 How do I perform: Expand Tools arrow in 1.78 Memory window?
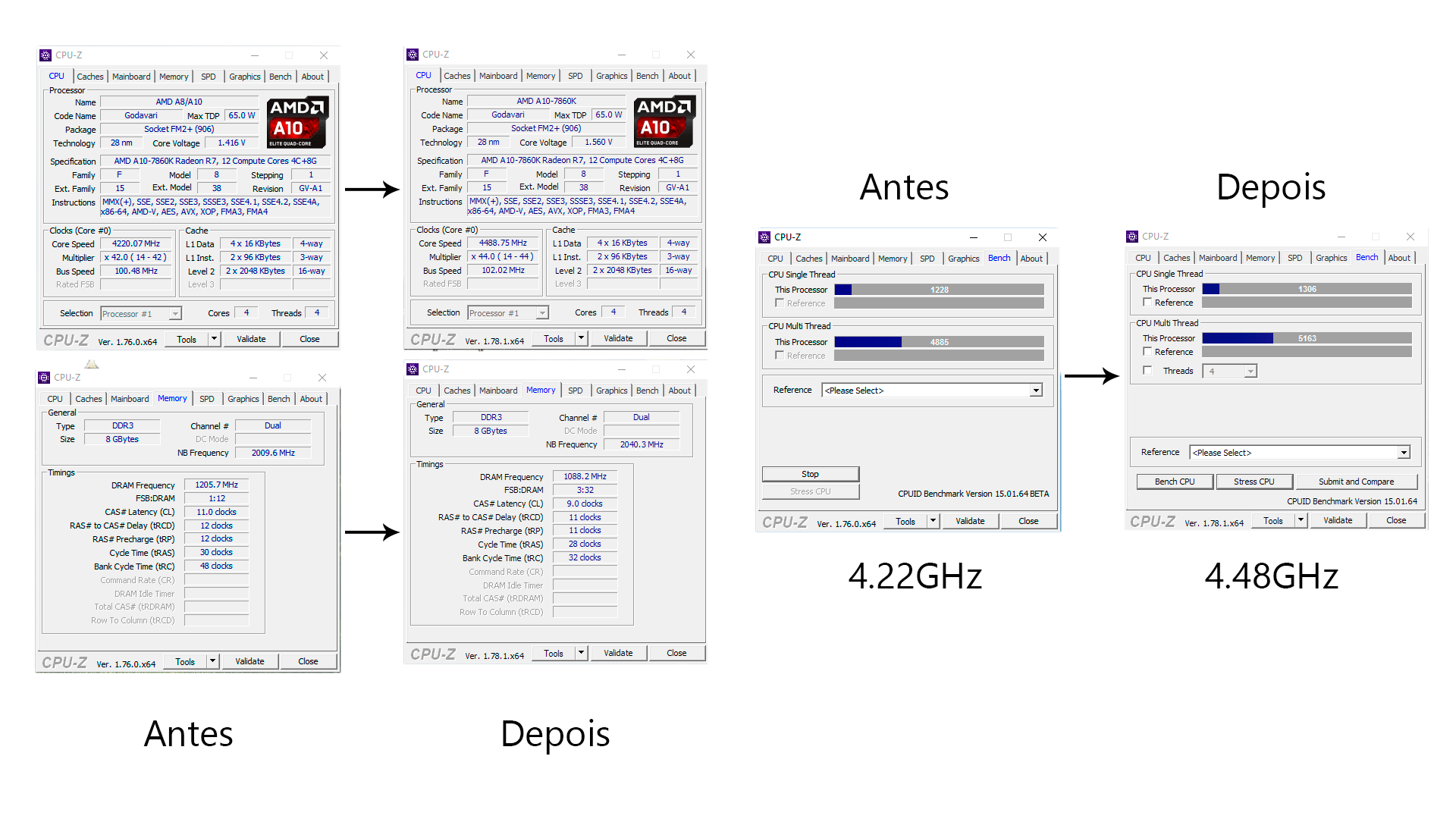pos(582,654)
